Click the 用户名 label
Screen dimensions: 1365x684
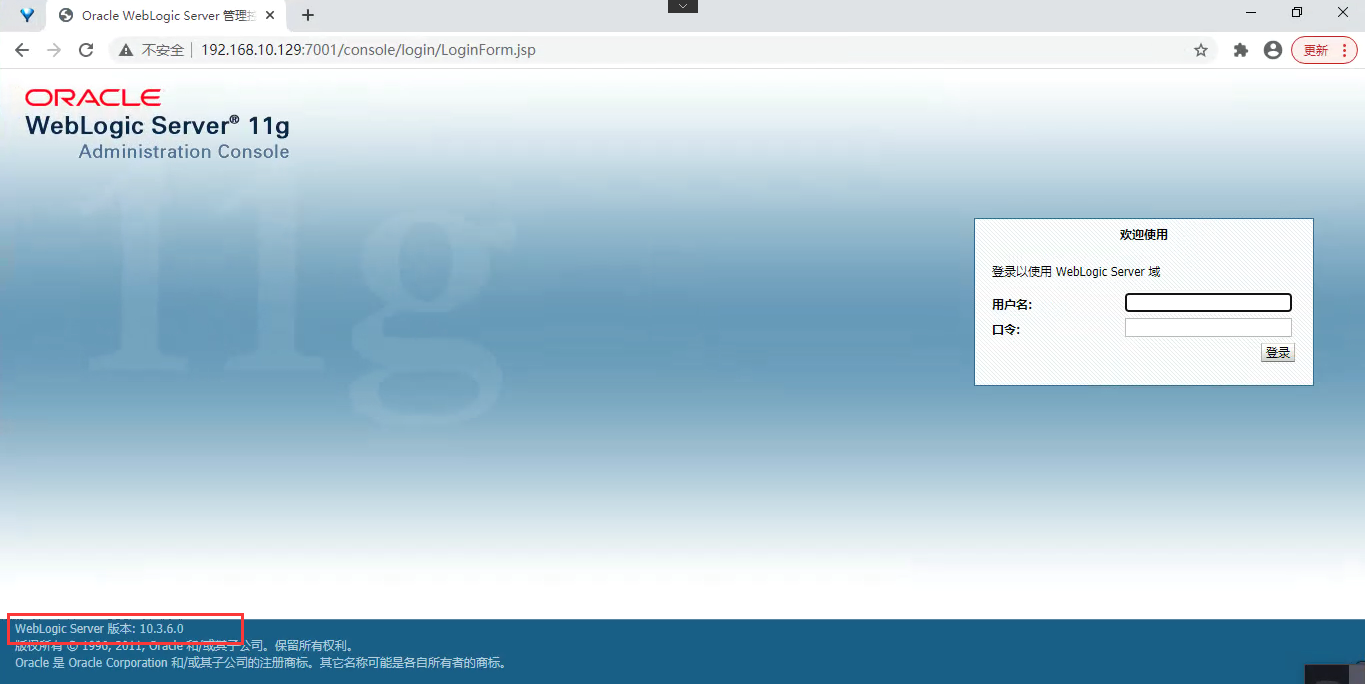(x=1012, y=305)
